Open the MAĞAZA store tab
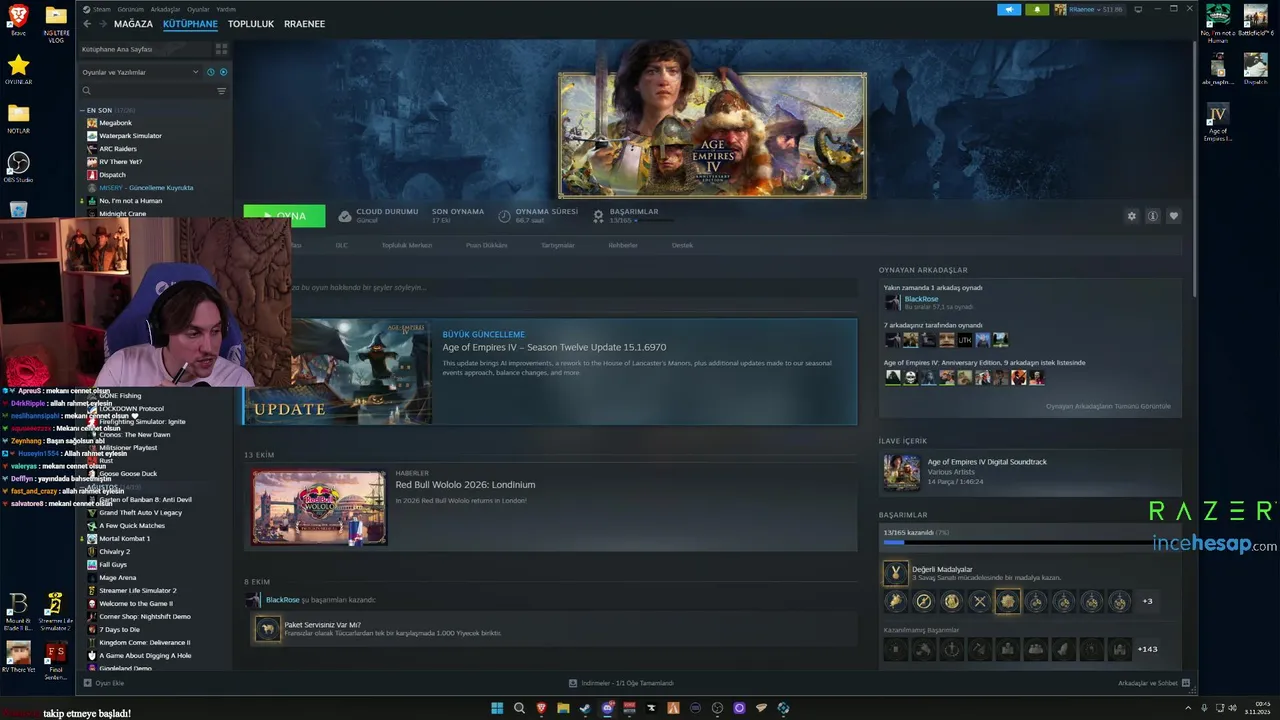 coord(133,24)
